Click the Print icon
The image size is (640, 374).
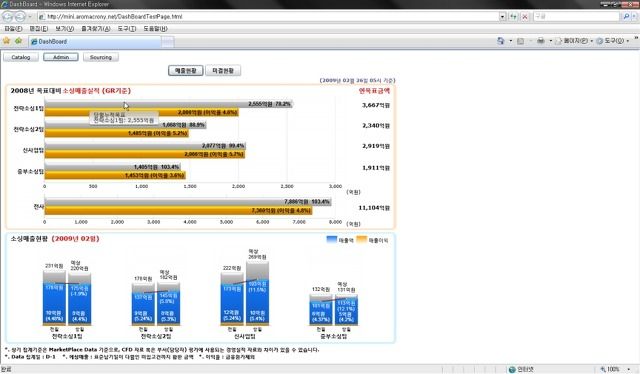pyautogui.click(x=541, y=41)
